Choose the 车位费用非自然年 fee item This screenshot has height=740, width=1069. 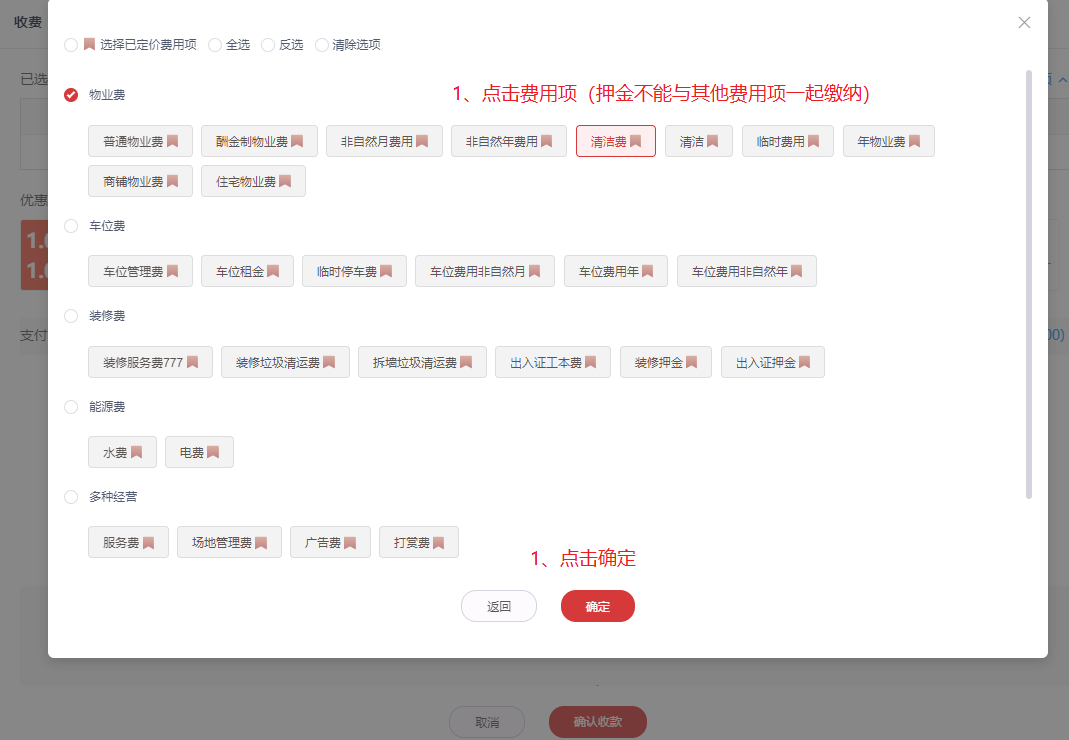point(747,271)
